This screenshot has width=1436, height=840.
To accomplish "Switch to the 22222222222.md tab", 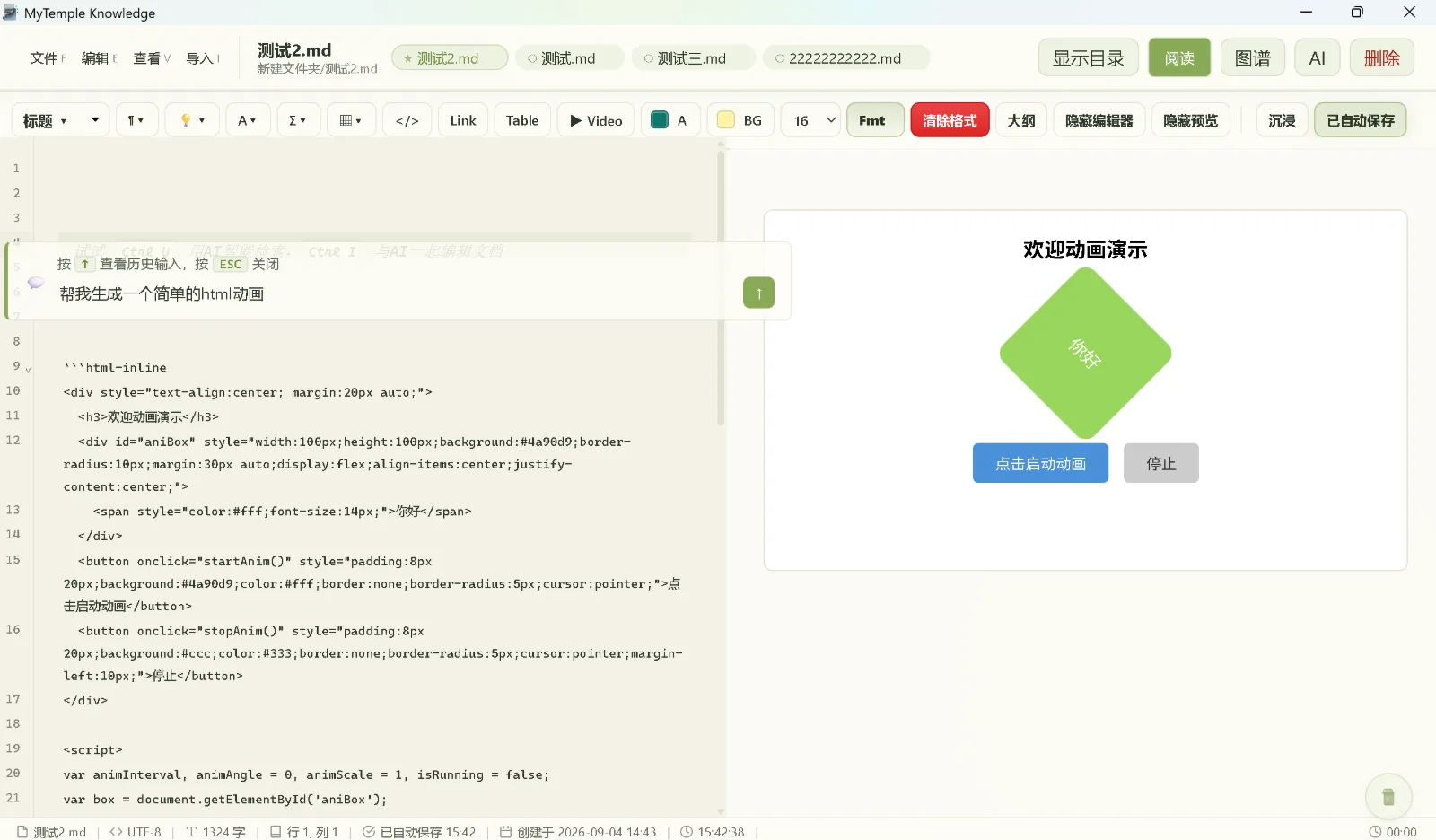I will tap(845, 58).
